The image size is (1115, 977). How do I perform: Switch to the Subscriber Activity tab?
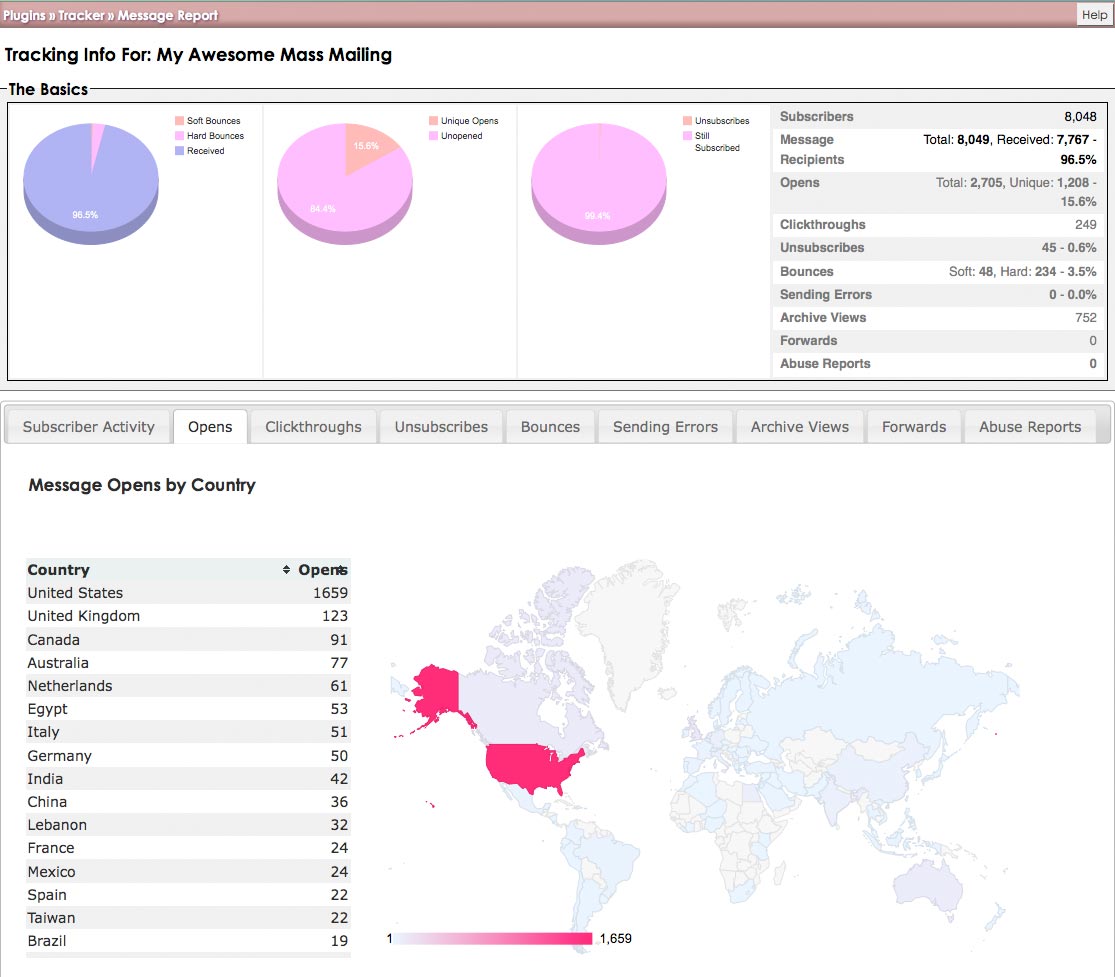click(x=89, y=427)
